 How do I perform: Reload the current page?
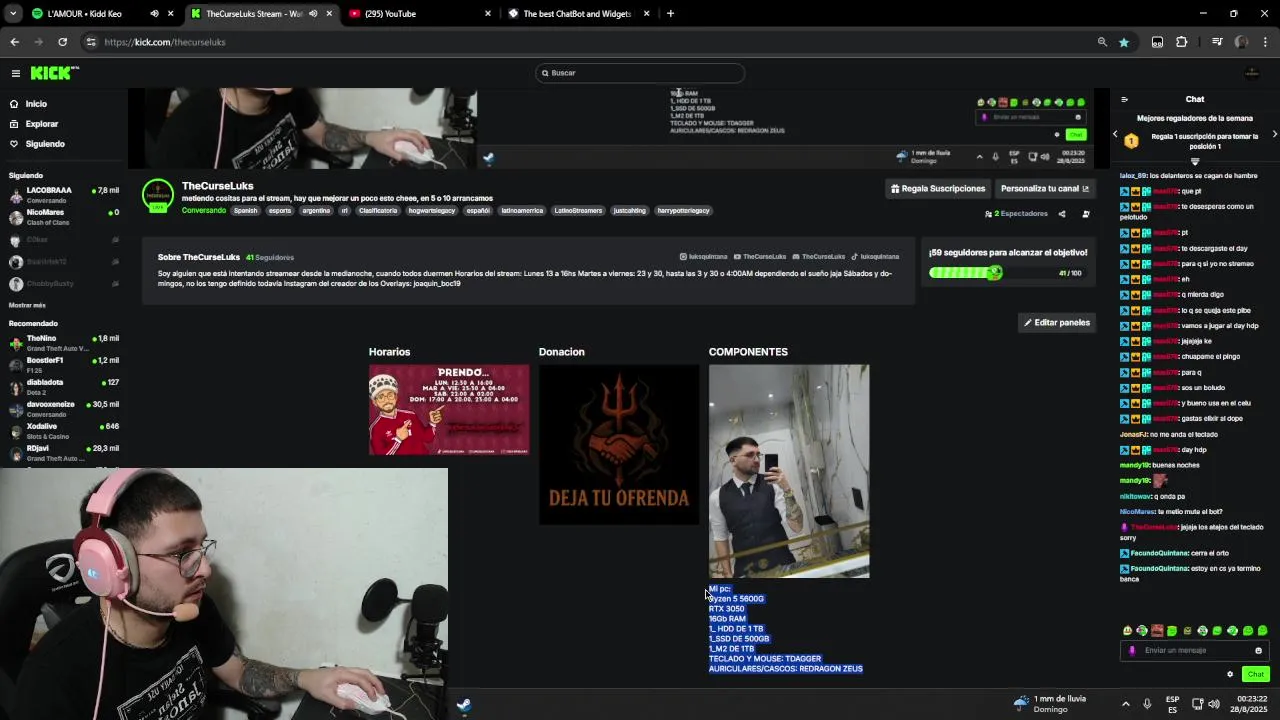pos(62,42)
